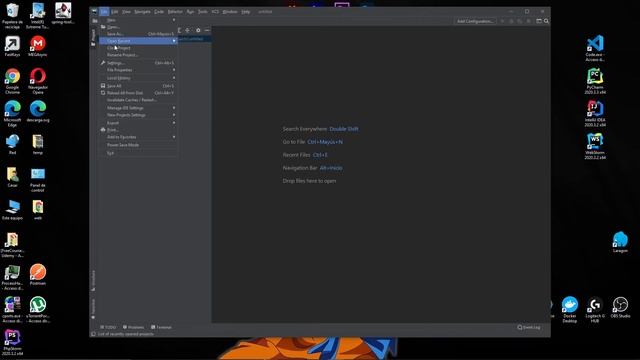Open the VCS menu
Viewport: 640px width, 360px height.
point(215,12)
